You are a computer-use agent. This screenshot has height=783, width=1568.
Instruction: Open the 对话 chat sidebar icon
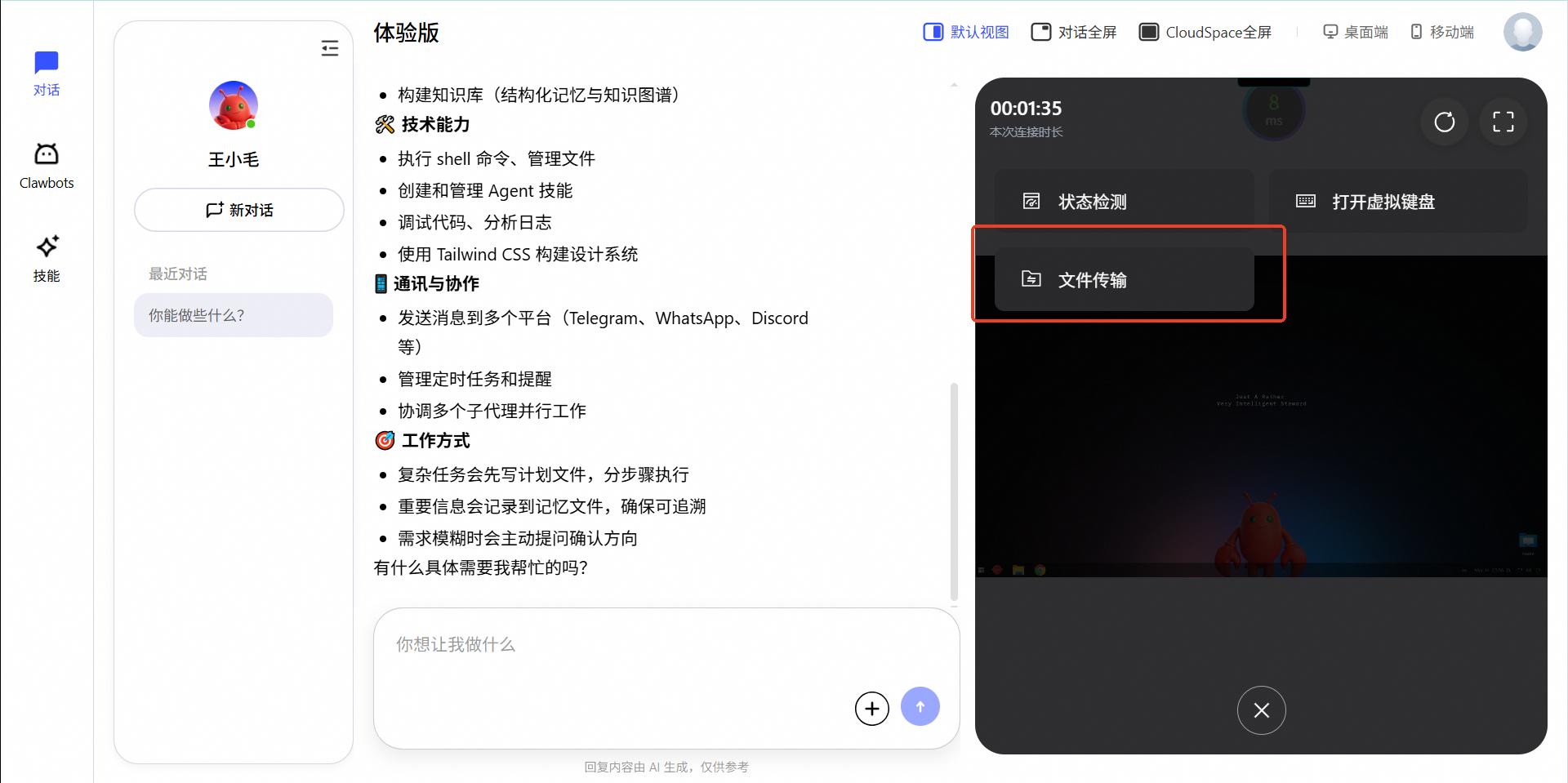click(x=47, y=73)
